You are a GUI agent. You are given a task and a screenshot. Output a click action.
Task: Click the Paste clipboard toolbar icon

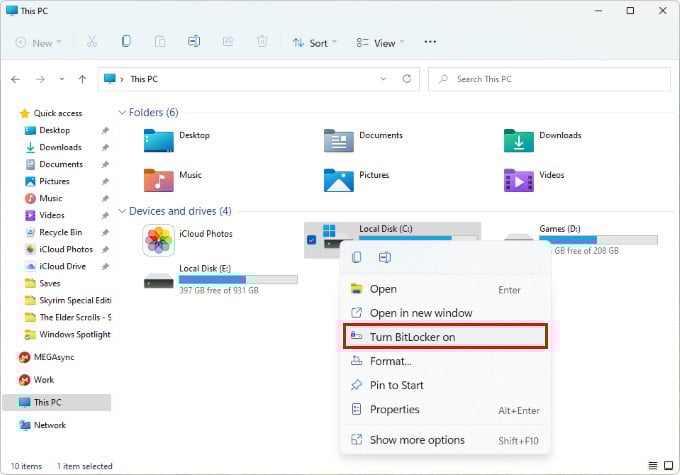pos(160,42)
